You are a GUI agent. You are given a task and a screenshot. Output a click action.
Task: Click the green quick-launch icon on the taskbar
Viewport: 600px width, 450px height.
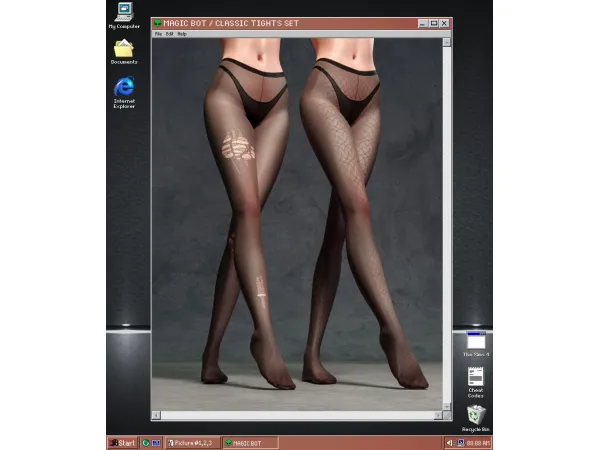tap(146, 443)
